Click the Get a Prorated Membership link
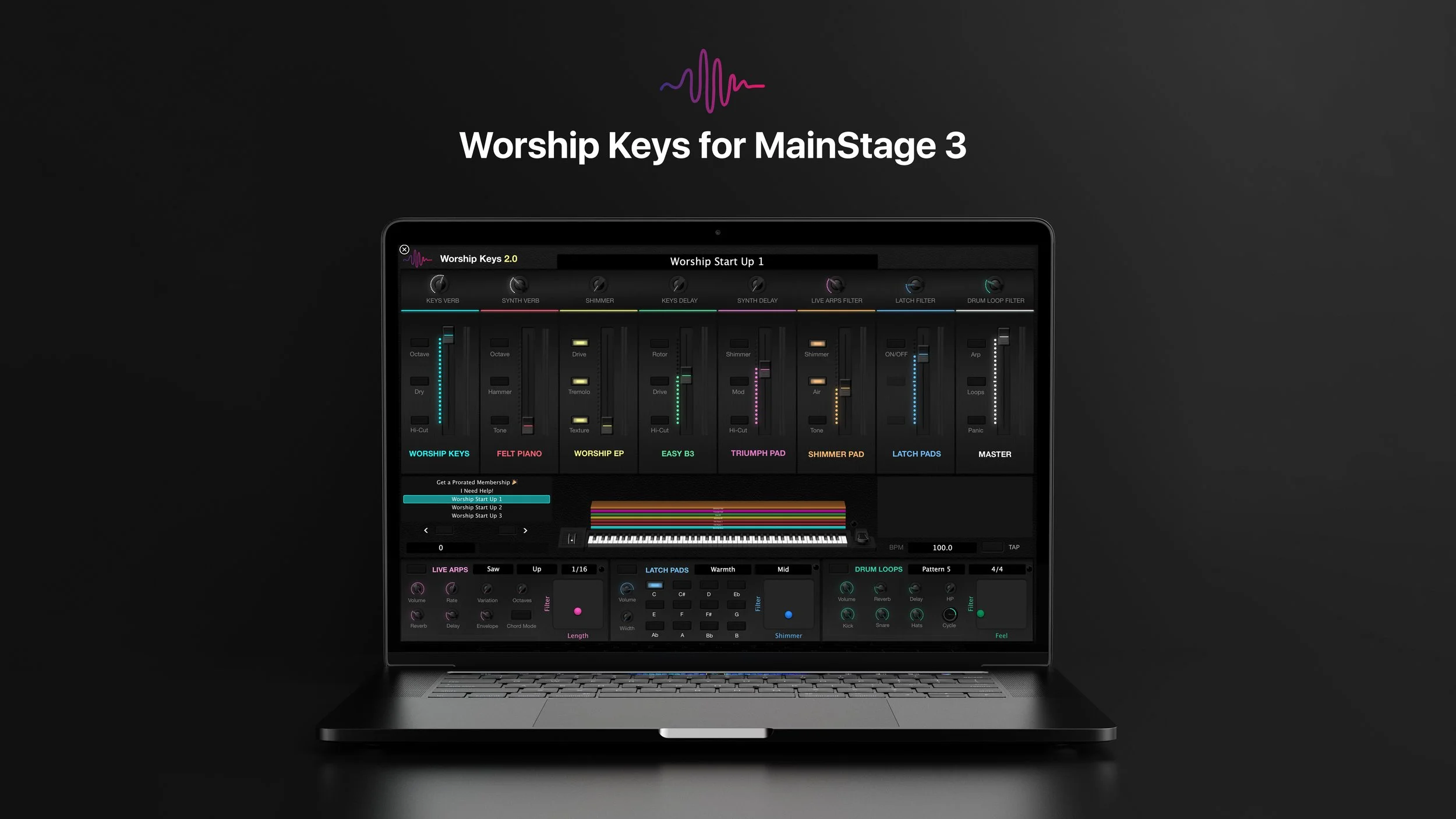This screenshot has height=819, width=1456. coord(476,482)
